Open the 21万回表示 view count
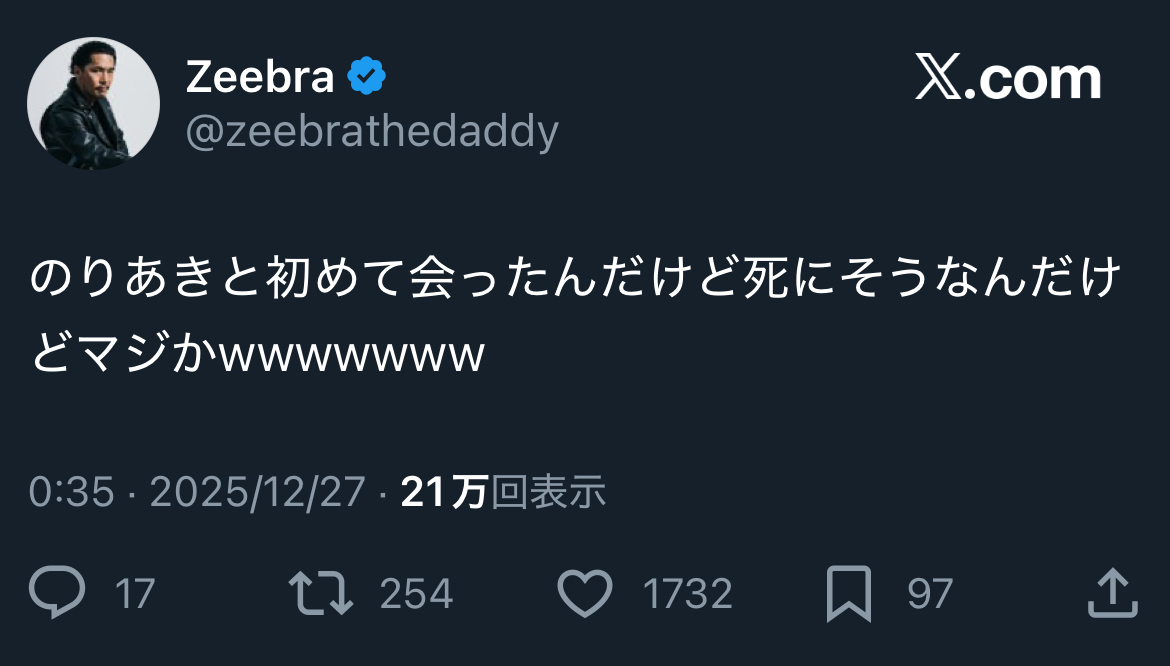The height and width of the screenshot is (666, 1170). point(503,492)
